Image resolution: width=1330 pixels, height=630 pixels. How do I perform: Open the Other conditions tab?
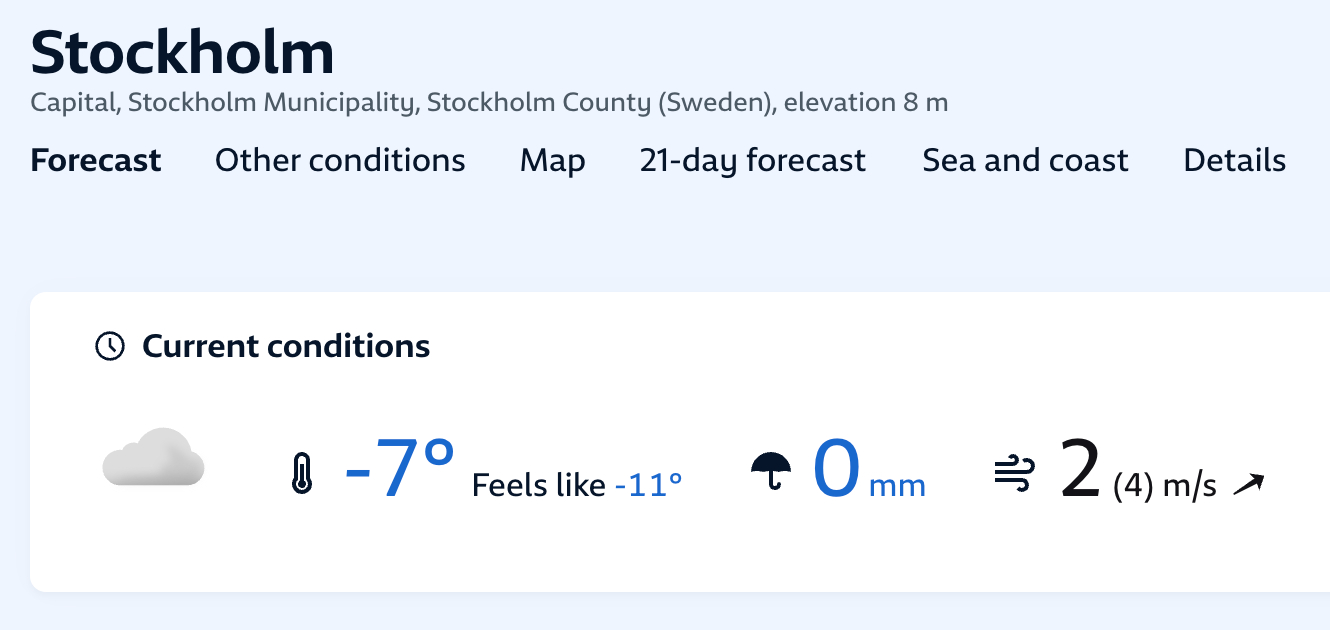point(340,160)
